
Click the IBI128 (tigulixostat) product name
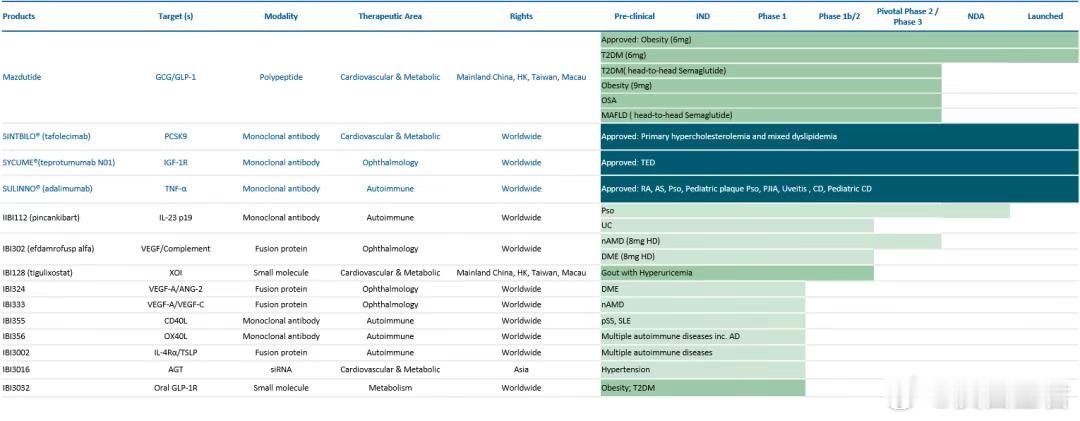click(x=39, y=273)
